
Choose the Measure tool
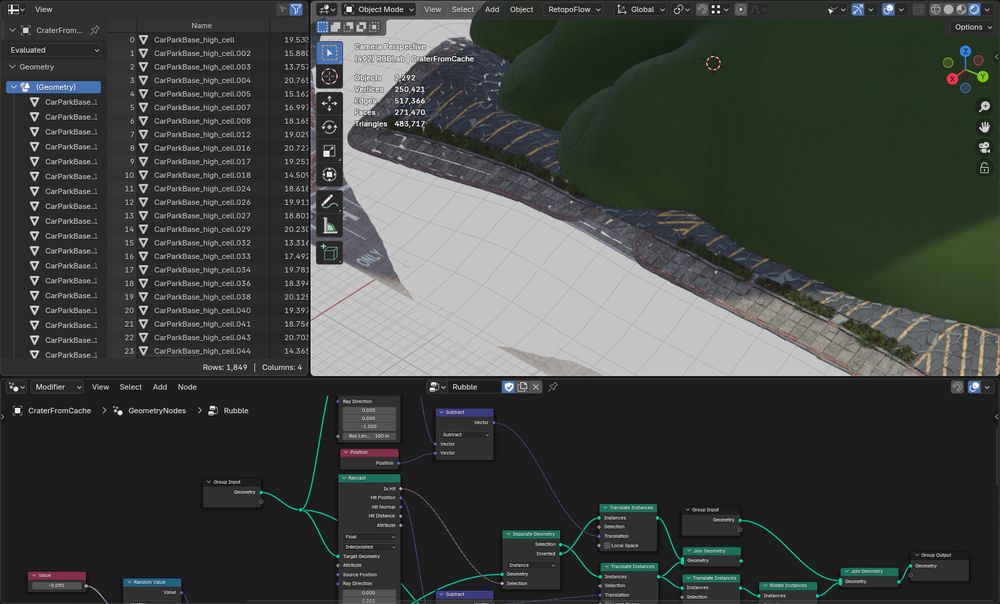329,227
